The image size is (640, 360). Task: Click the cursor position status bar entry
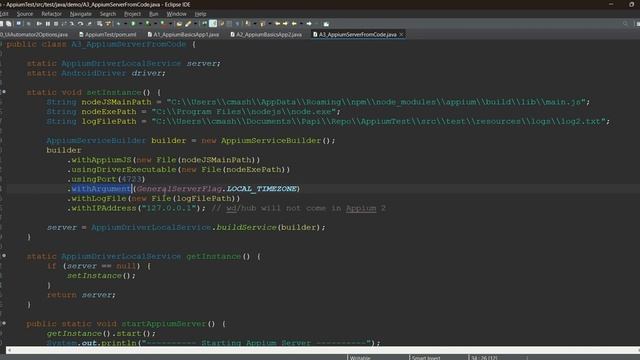coord(484,358)
